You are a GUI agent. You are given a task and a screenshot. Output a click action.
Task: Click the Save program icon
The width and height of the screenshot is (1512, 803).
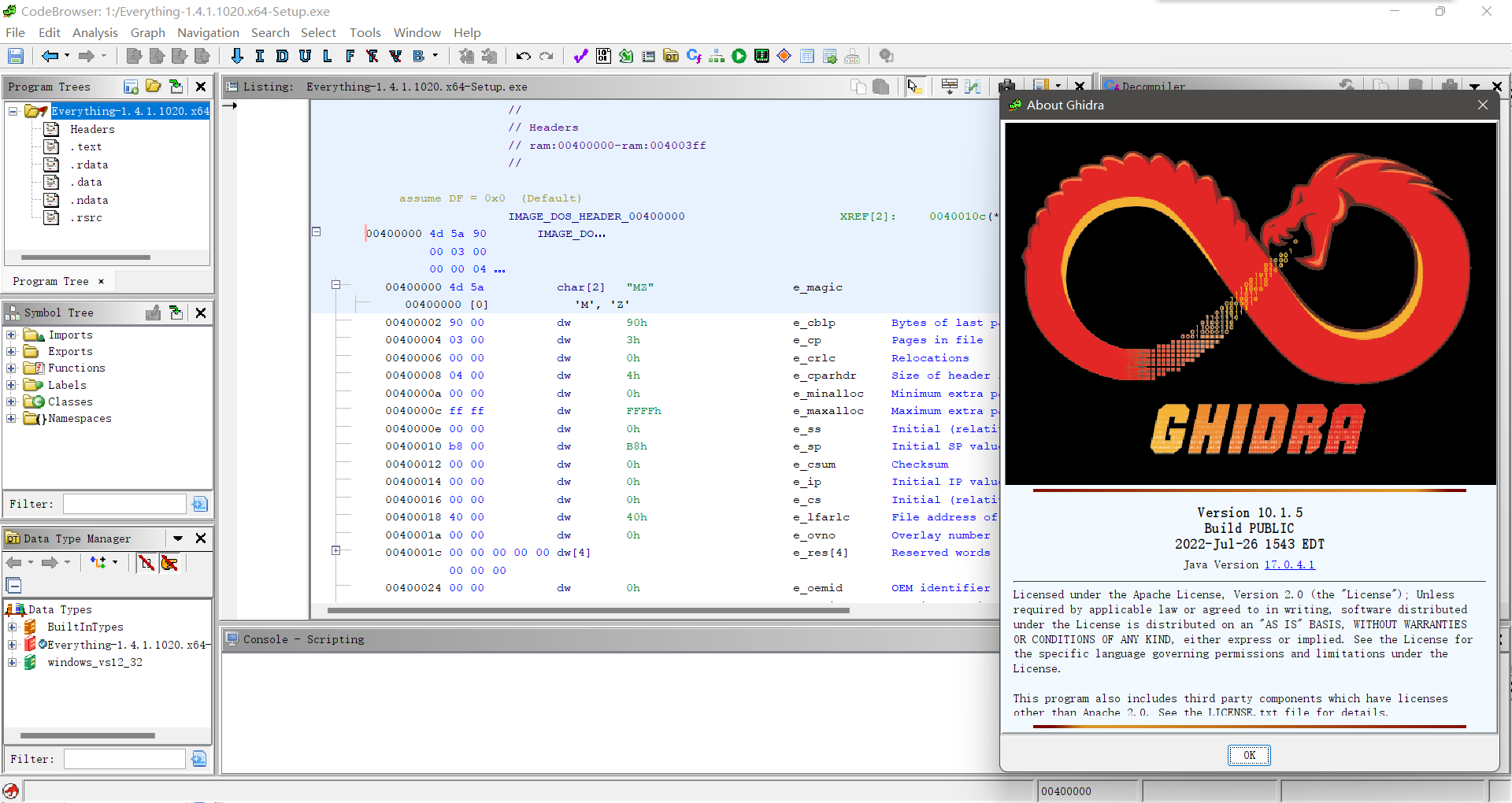(x=15, y=56)
